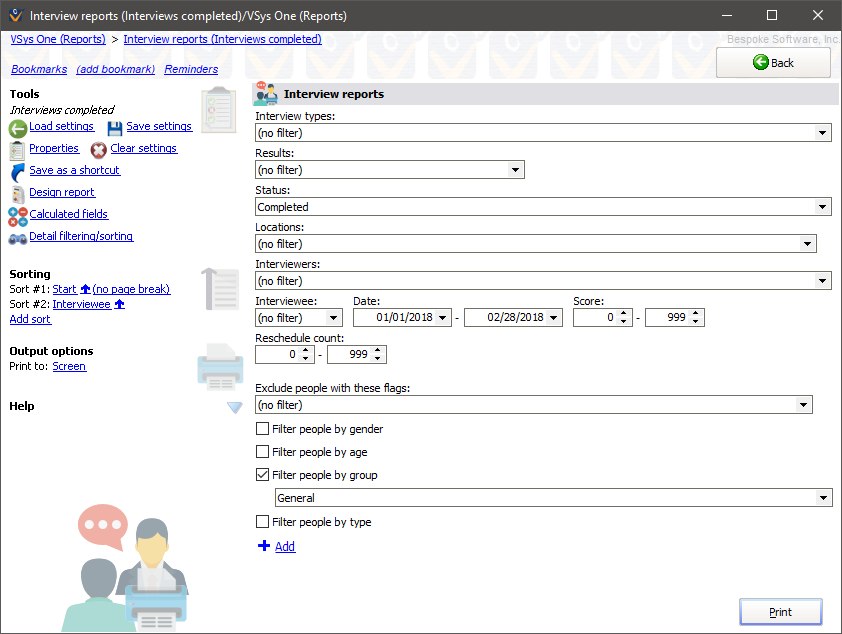
Task: Click the Print button
Action: tap(780, 611)
